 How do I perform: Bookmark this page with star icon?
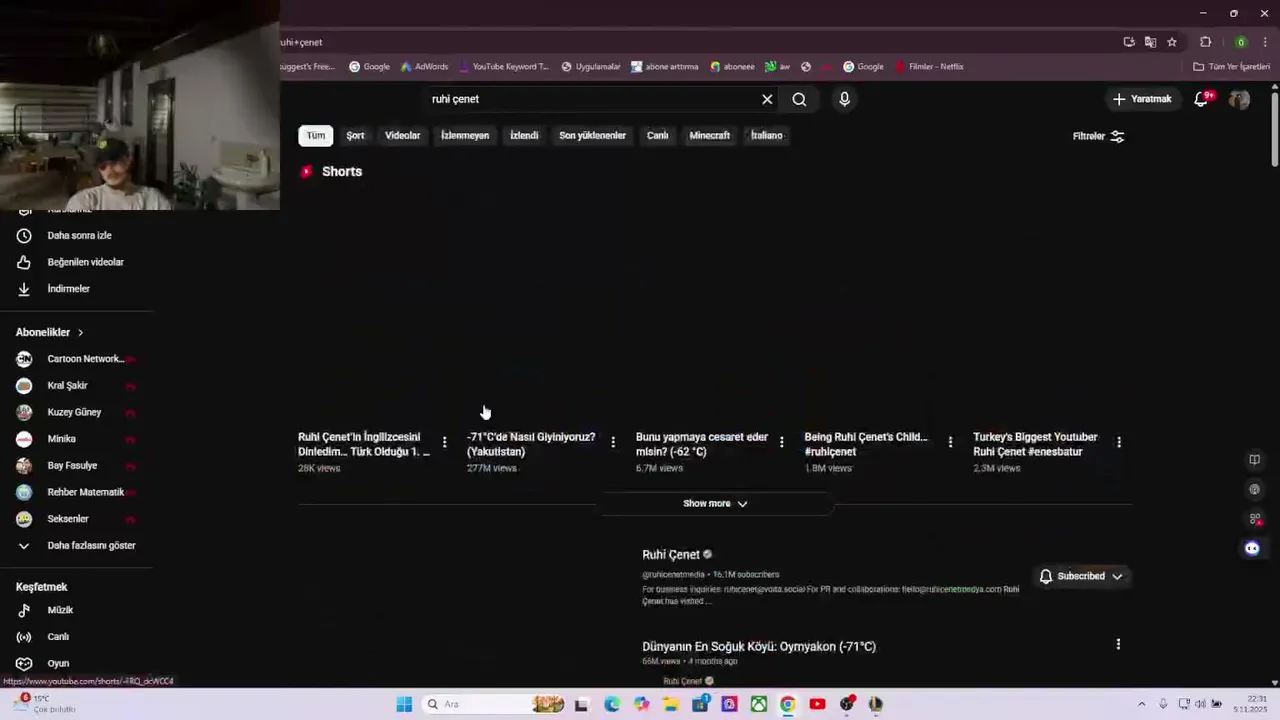click(1172, 42)
